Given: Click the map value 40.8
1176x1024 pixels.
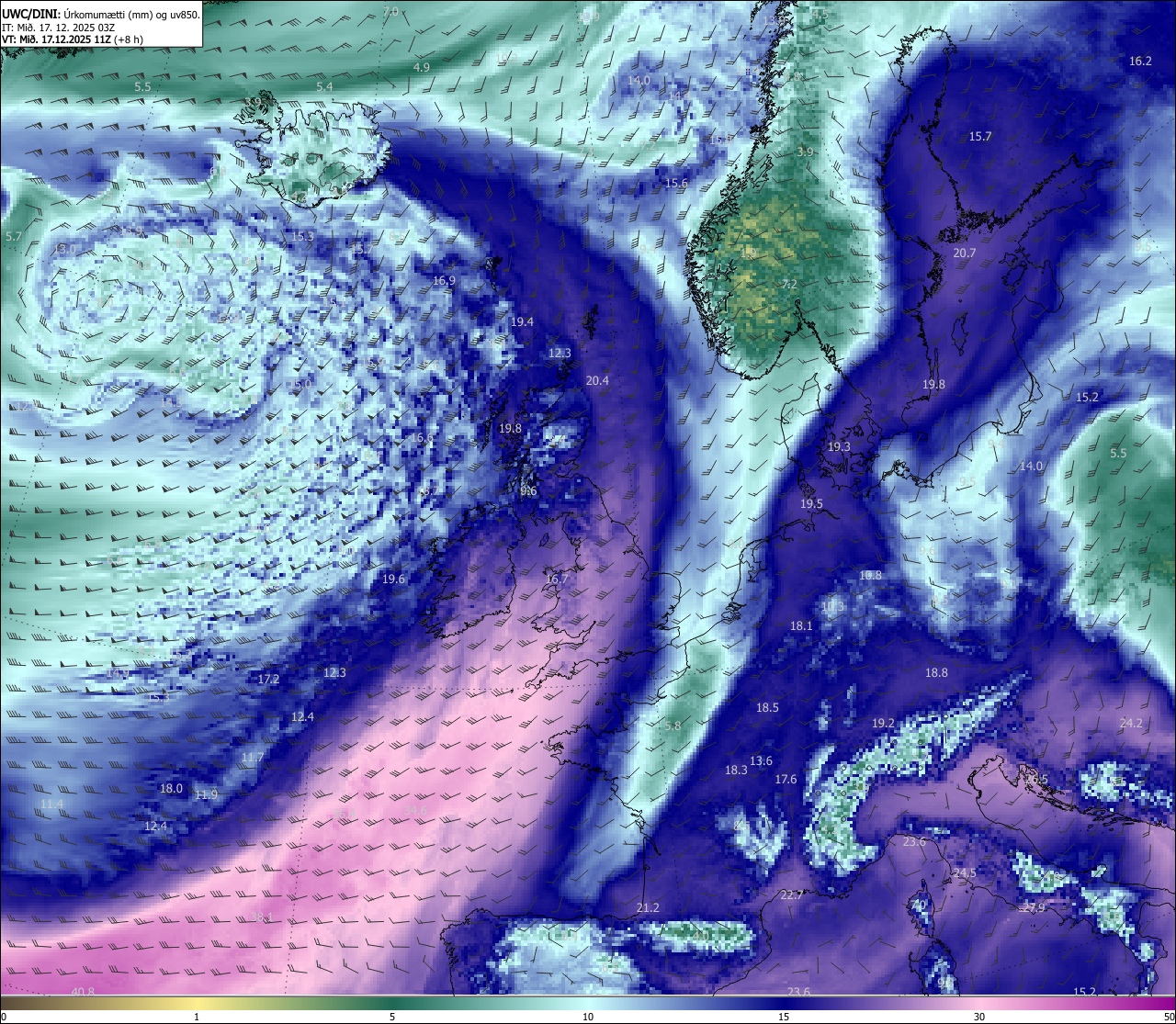Looking at the screenshot, I should pos(83,991).
